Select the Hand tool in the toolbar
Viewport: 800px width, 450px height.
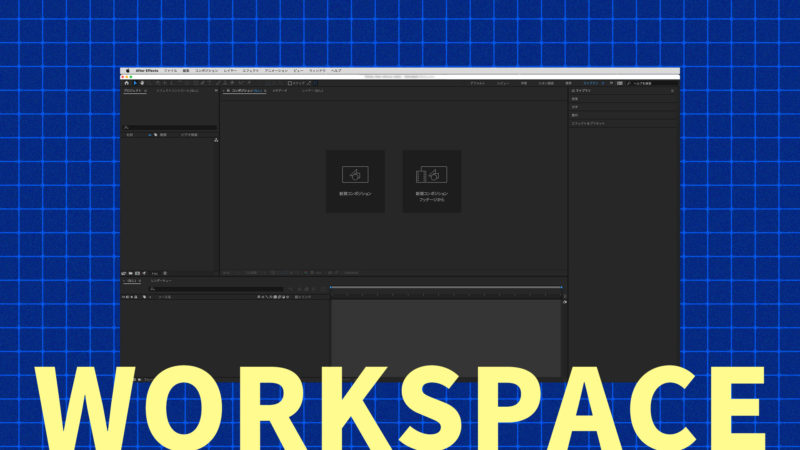[x=142, y=82]
